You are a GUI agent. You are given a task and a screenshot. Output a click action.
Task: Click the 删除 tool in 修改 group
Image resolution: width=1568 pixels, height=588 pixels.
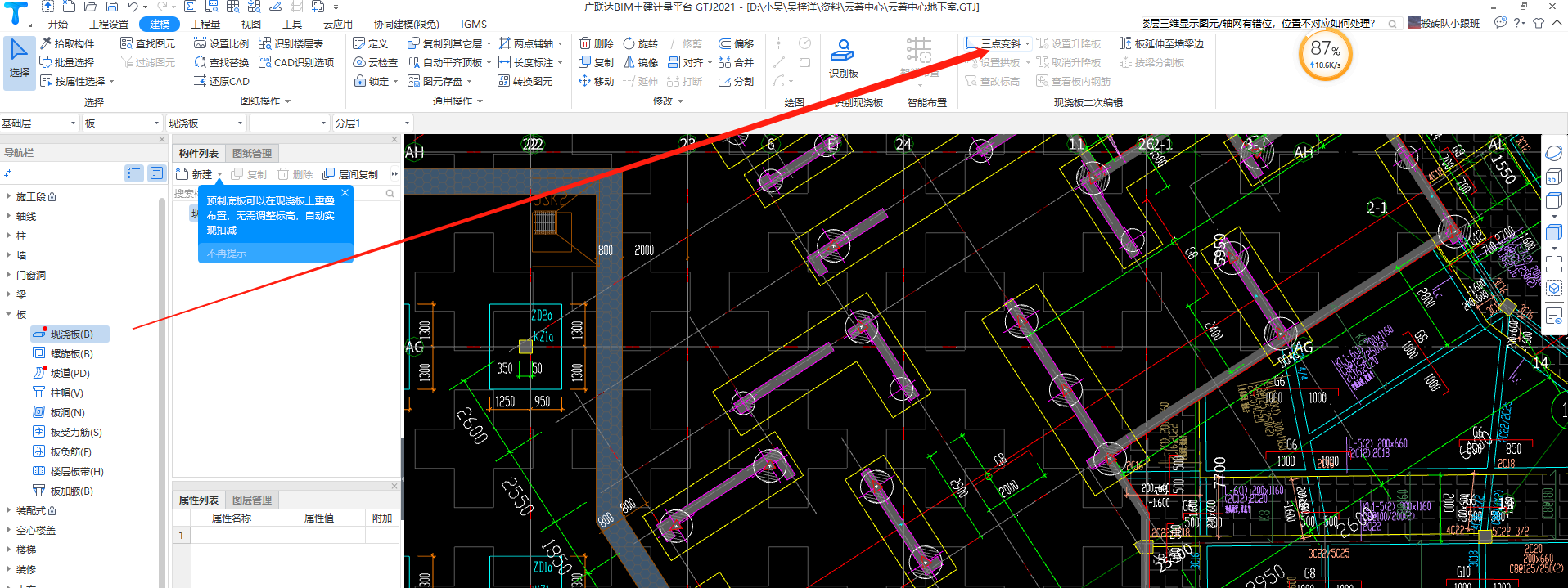597,43
